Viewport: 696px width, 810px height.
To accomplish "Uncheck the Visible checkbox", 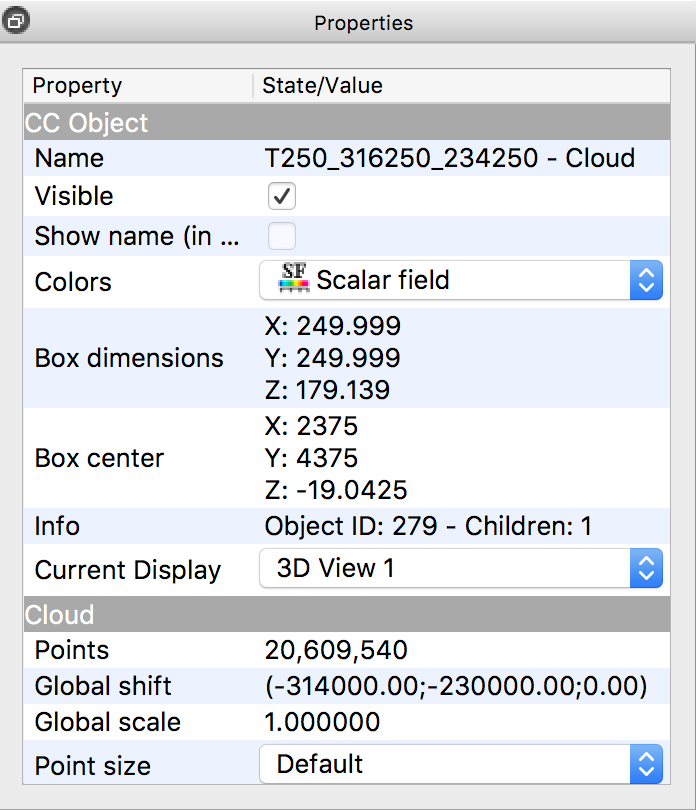I will 282,196.
